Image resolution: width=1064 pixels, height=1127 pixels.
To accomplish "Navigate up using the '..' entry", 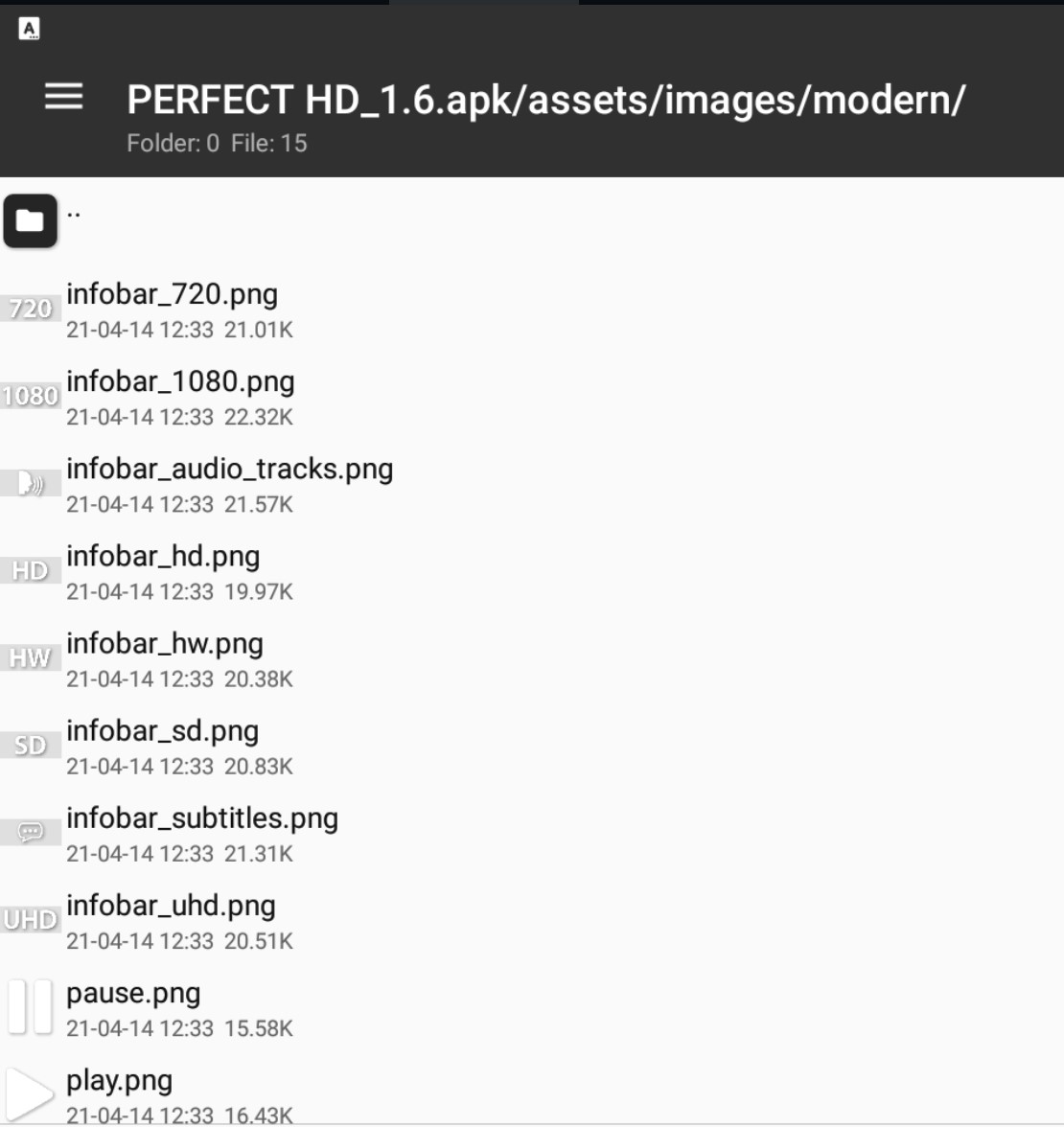I will click(77, 213).
